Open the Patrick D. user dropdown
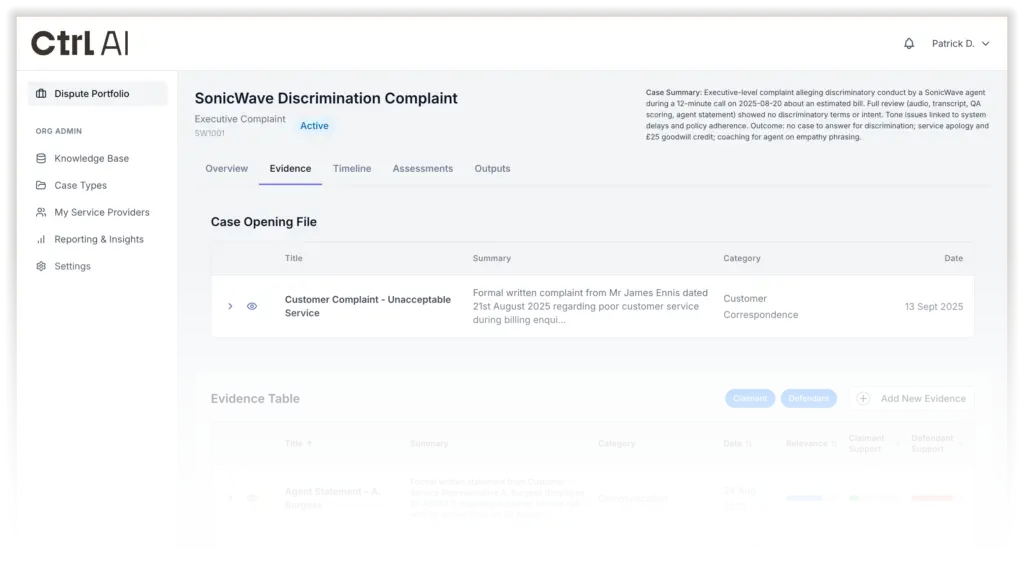 pyautogui.click(x=960, y=44)
